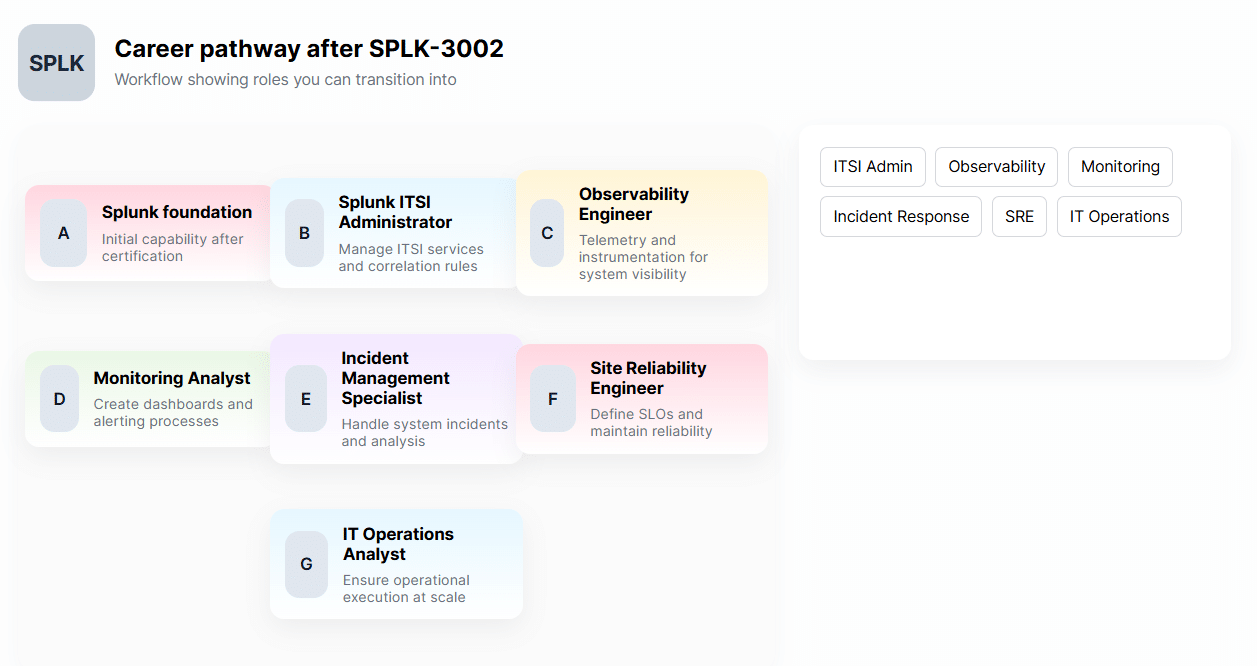Select the 'A' badge on Splunk foundation node
1257x666 pixels.
tap(63, 233)
